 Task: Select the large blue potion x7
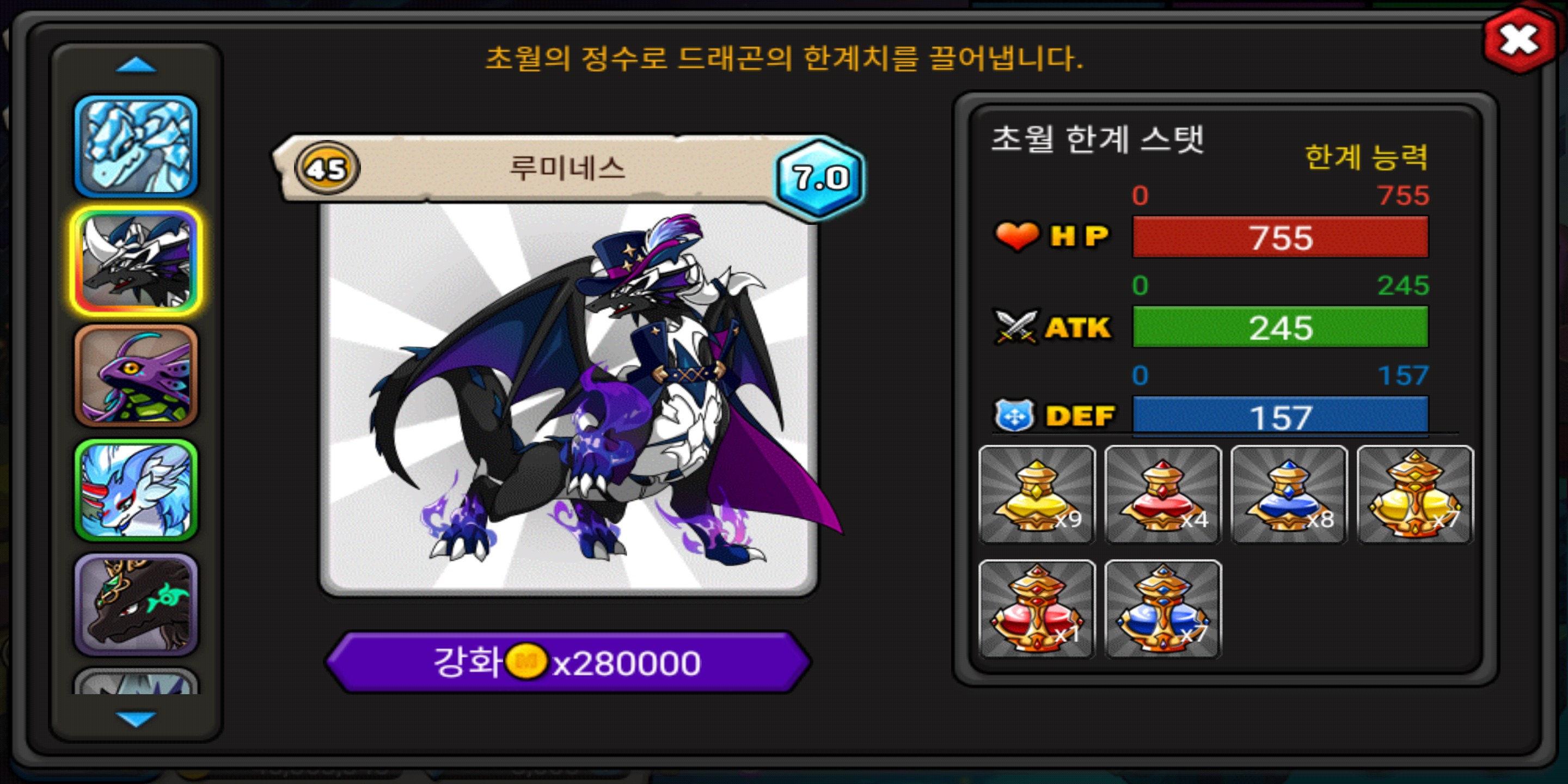tap(1162, 609)
